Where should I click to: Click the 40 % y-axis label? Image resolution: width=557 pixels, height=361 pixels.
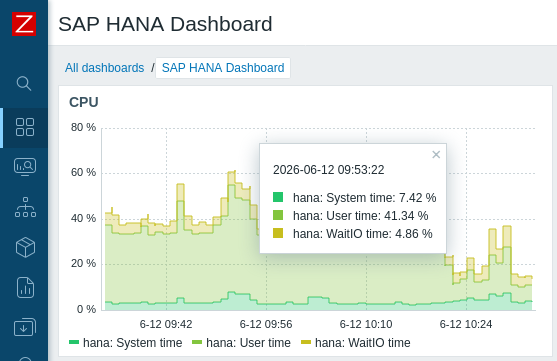pyautogui.click(x=83, y=218)
